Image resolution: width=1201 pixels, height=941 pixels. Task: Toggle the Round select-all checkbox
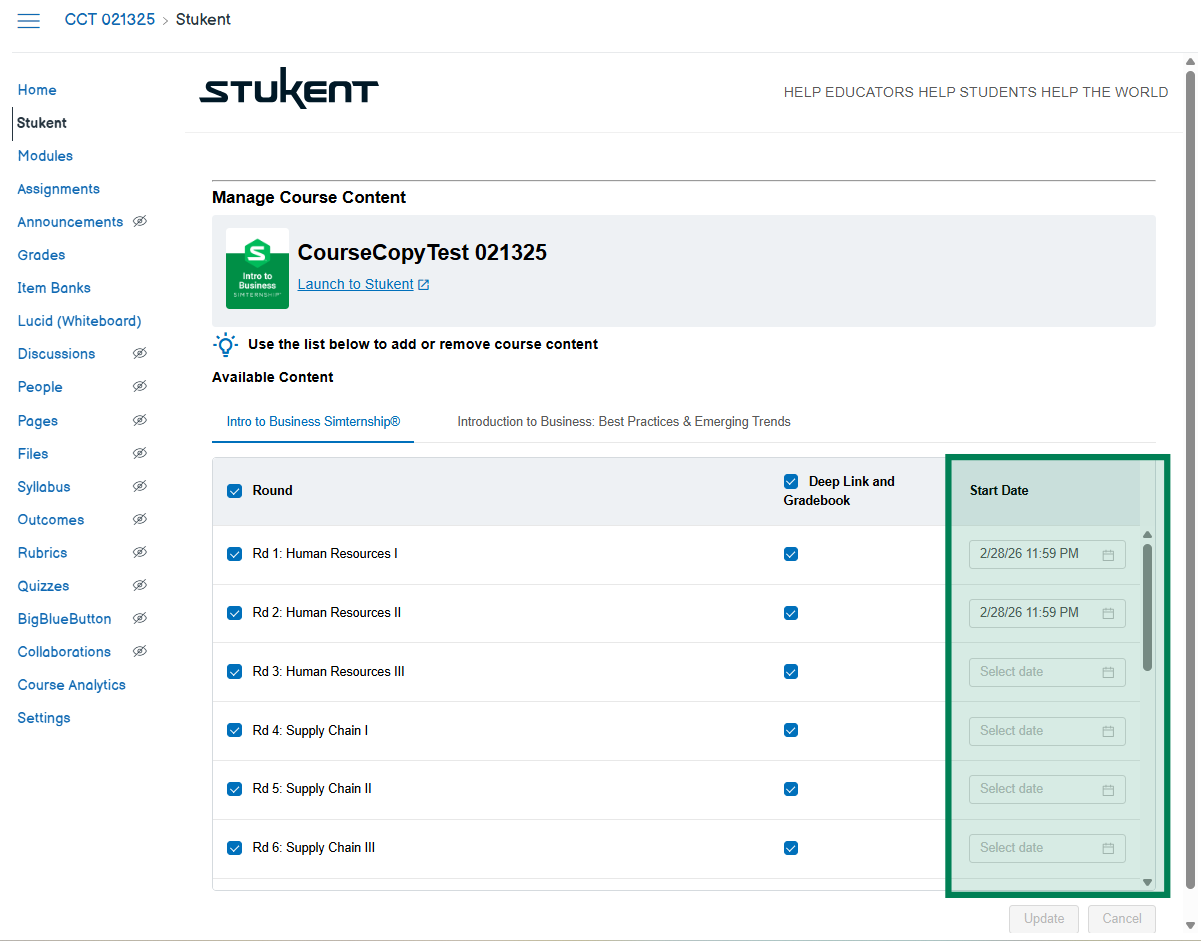pyautogui.click(x=235, y=491)
